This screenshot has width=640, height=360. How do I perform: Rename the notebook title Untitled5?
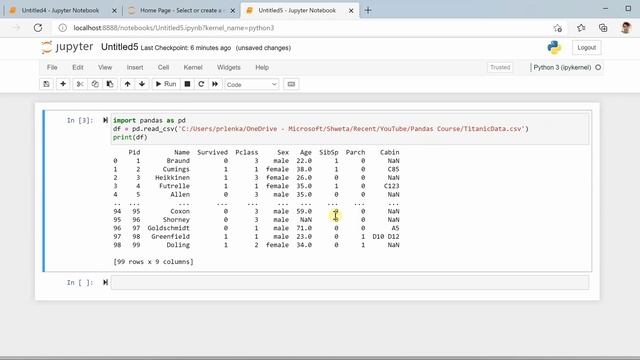click(x=120, y=47)
